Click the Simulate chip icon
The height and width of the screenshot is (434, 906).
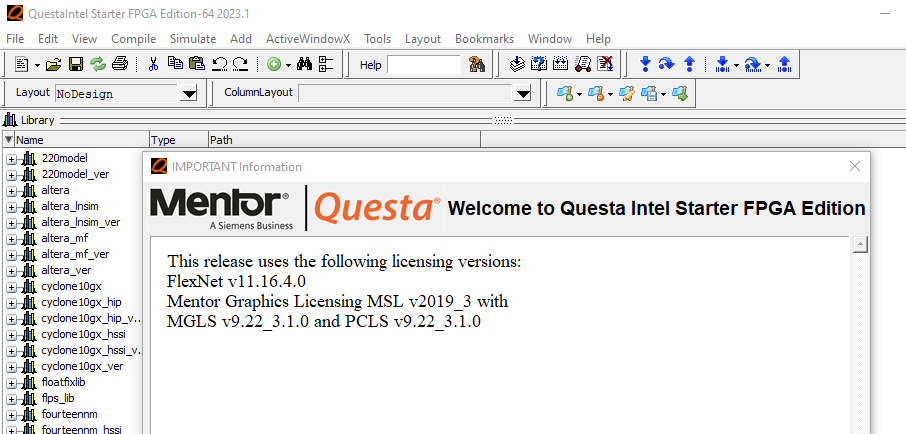(560, 64)
